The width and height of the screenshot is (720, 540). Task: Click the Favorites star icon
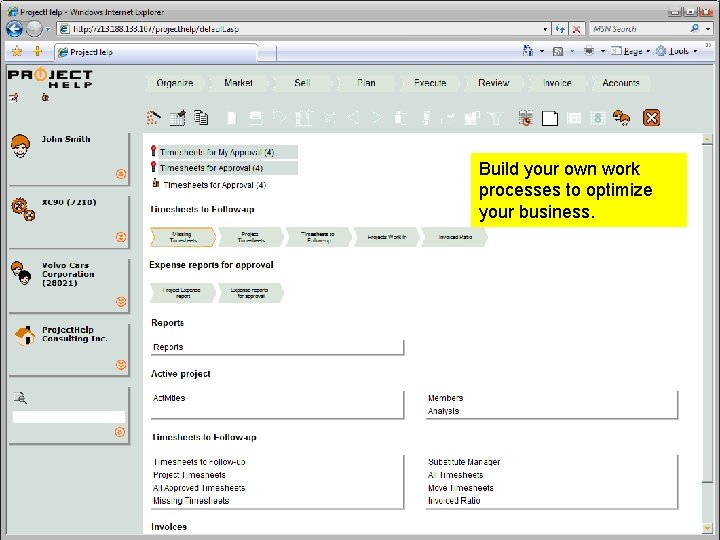pyautogui.click(x=17, y=51)
